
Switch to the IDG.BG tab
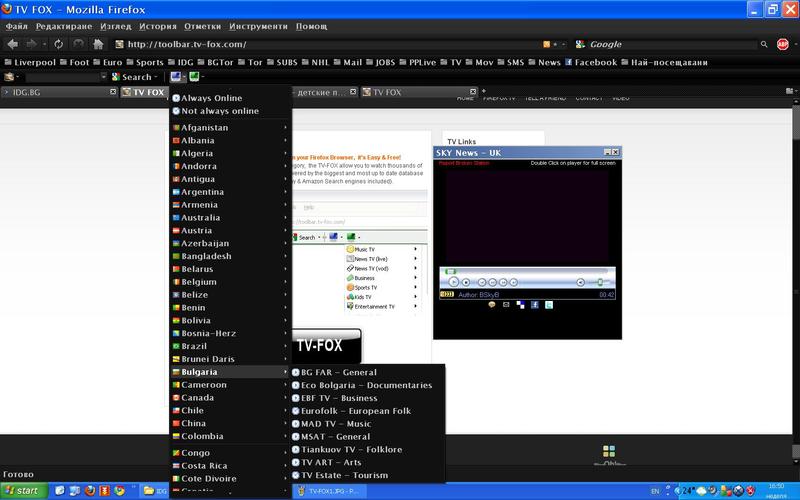60,92
